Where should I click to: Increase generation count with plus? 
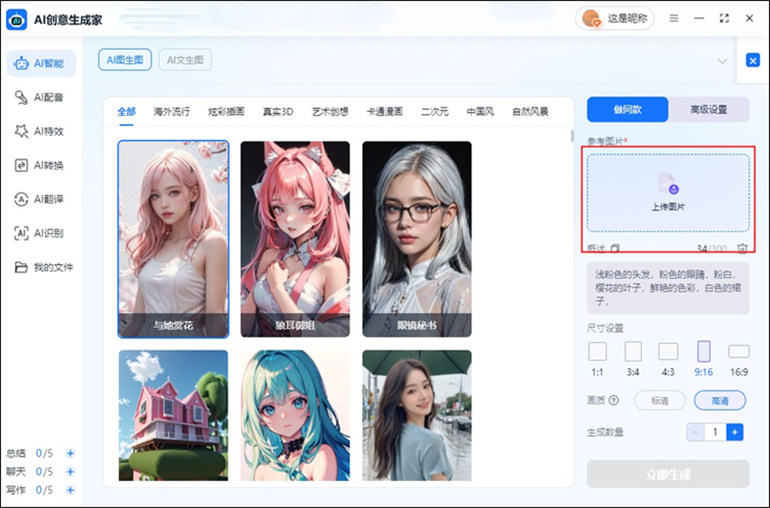pyautogui.click(x=735, y=432)
